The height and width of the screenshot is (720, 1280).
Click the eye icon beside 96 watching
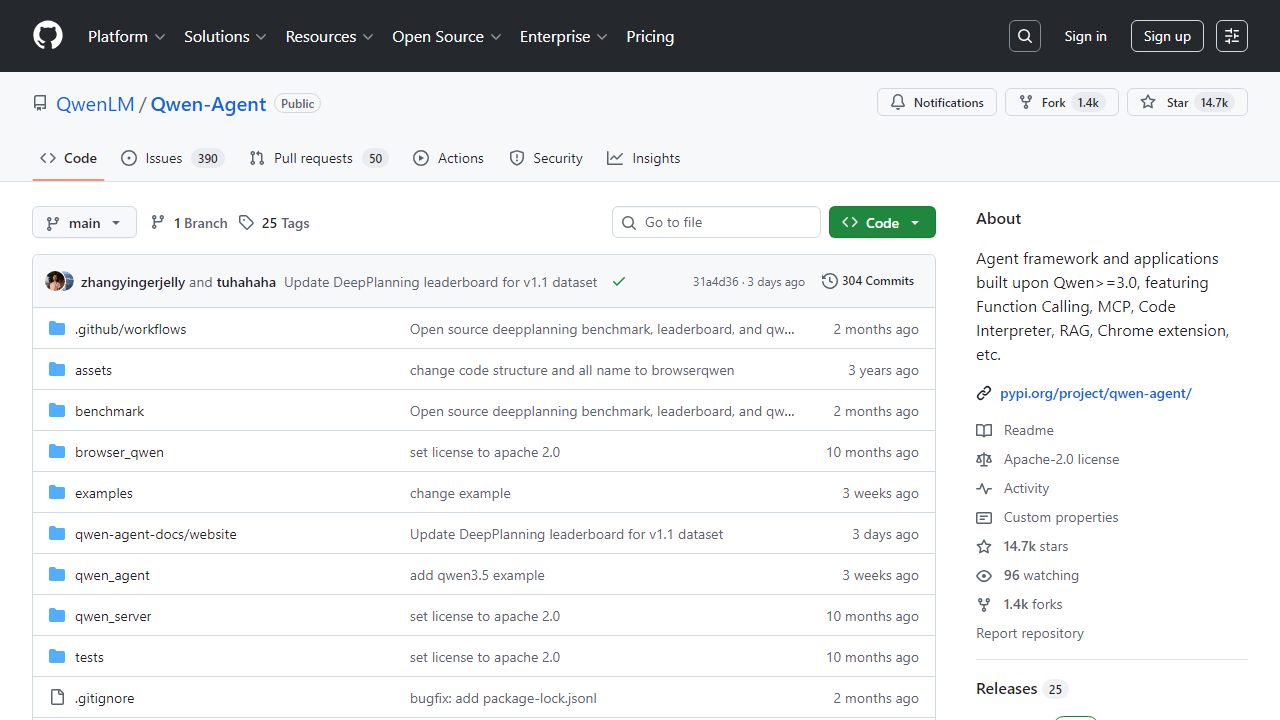point(984,575)
